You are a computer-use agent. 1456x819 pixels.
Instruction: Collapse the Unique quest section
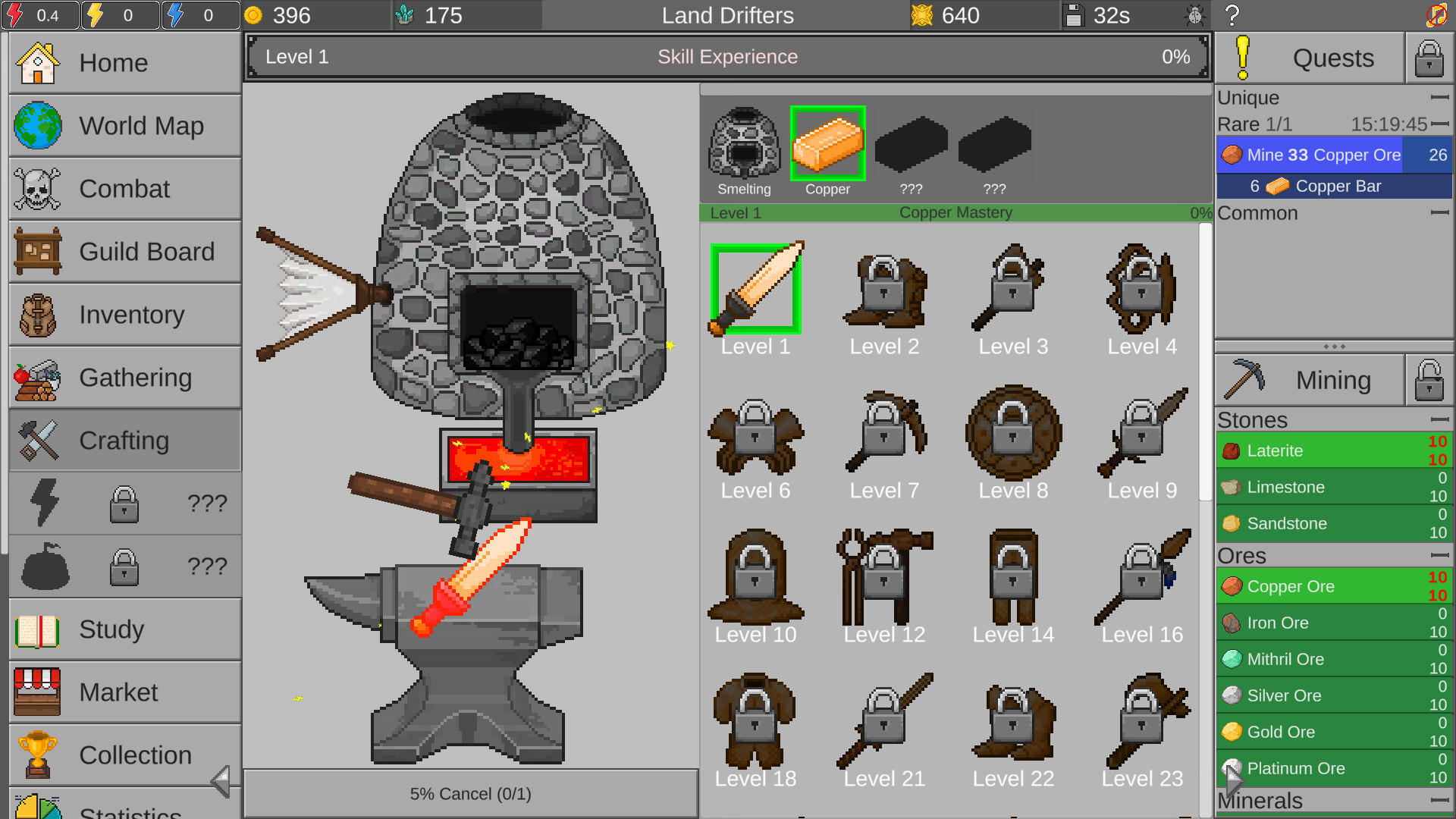(1439, 98)
